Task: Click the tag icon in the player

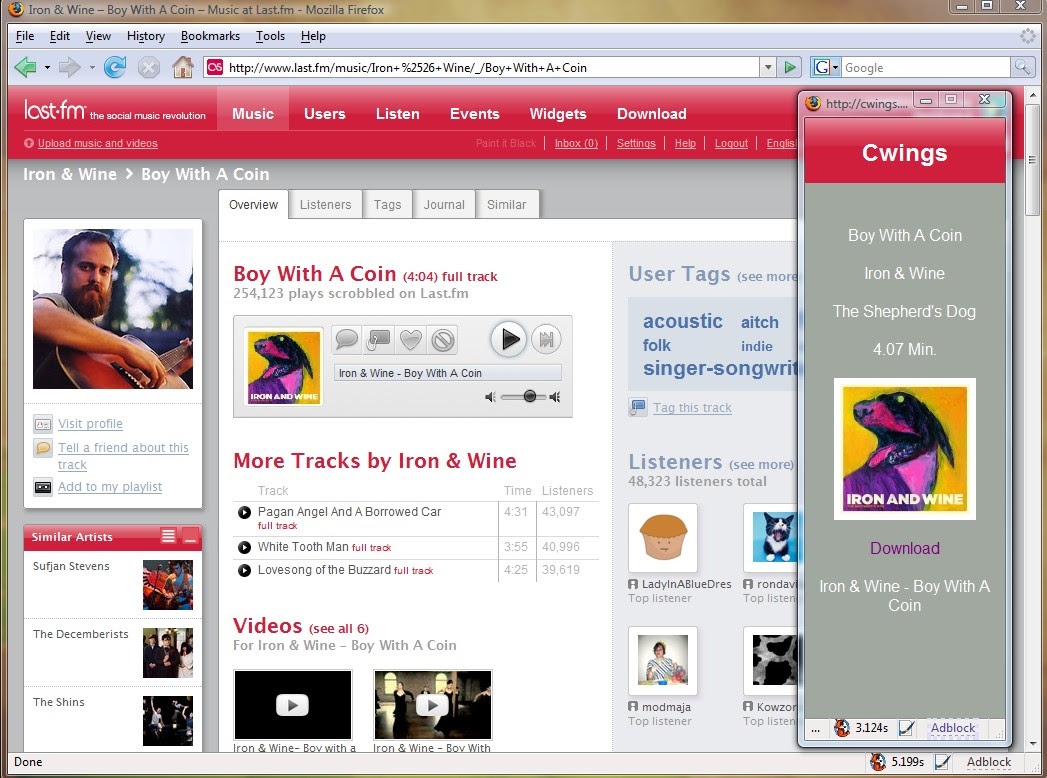Action: pyautogui.click(x=379, y=339)
